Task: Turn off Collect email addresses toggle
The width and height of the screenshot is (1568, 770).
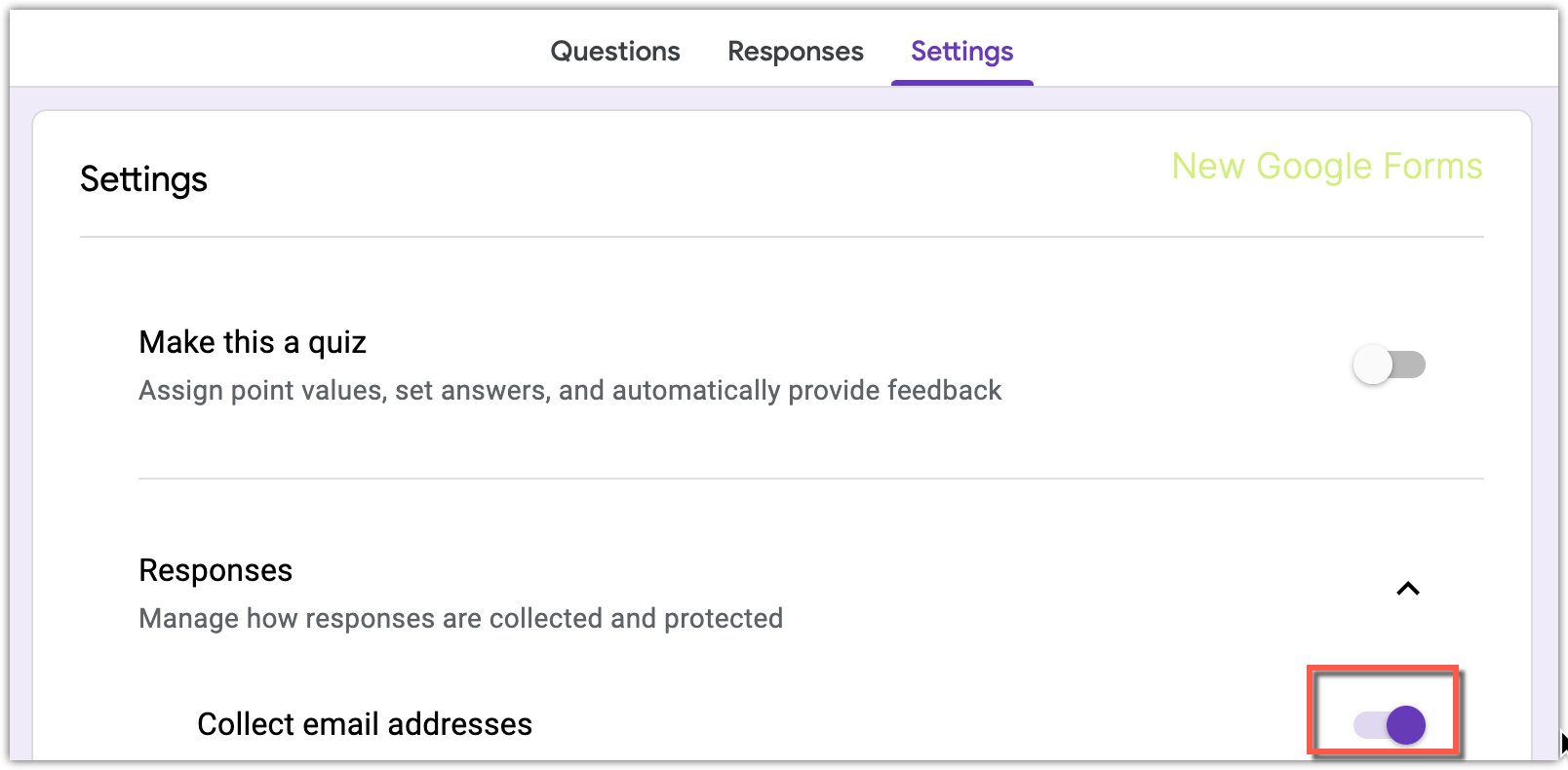Action: pyautogui.click(x=1389, y=725)
